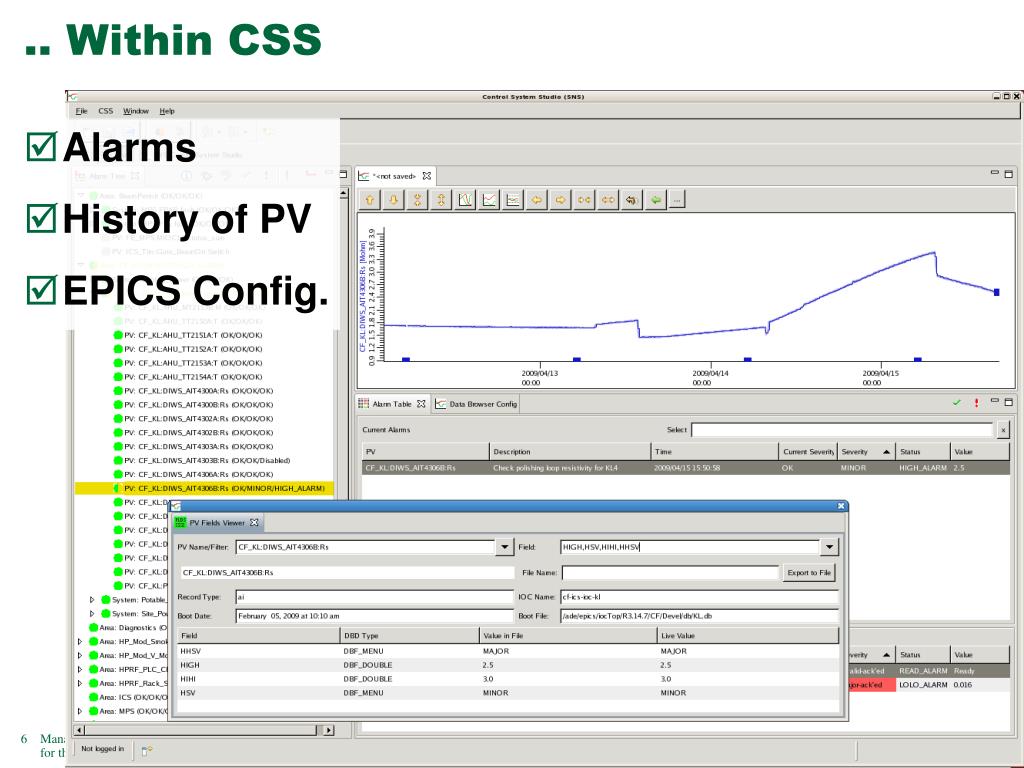Click the green checkmark acknowledge icon
The image size is (1024, 768).
click(957, 403)
